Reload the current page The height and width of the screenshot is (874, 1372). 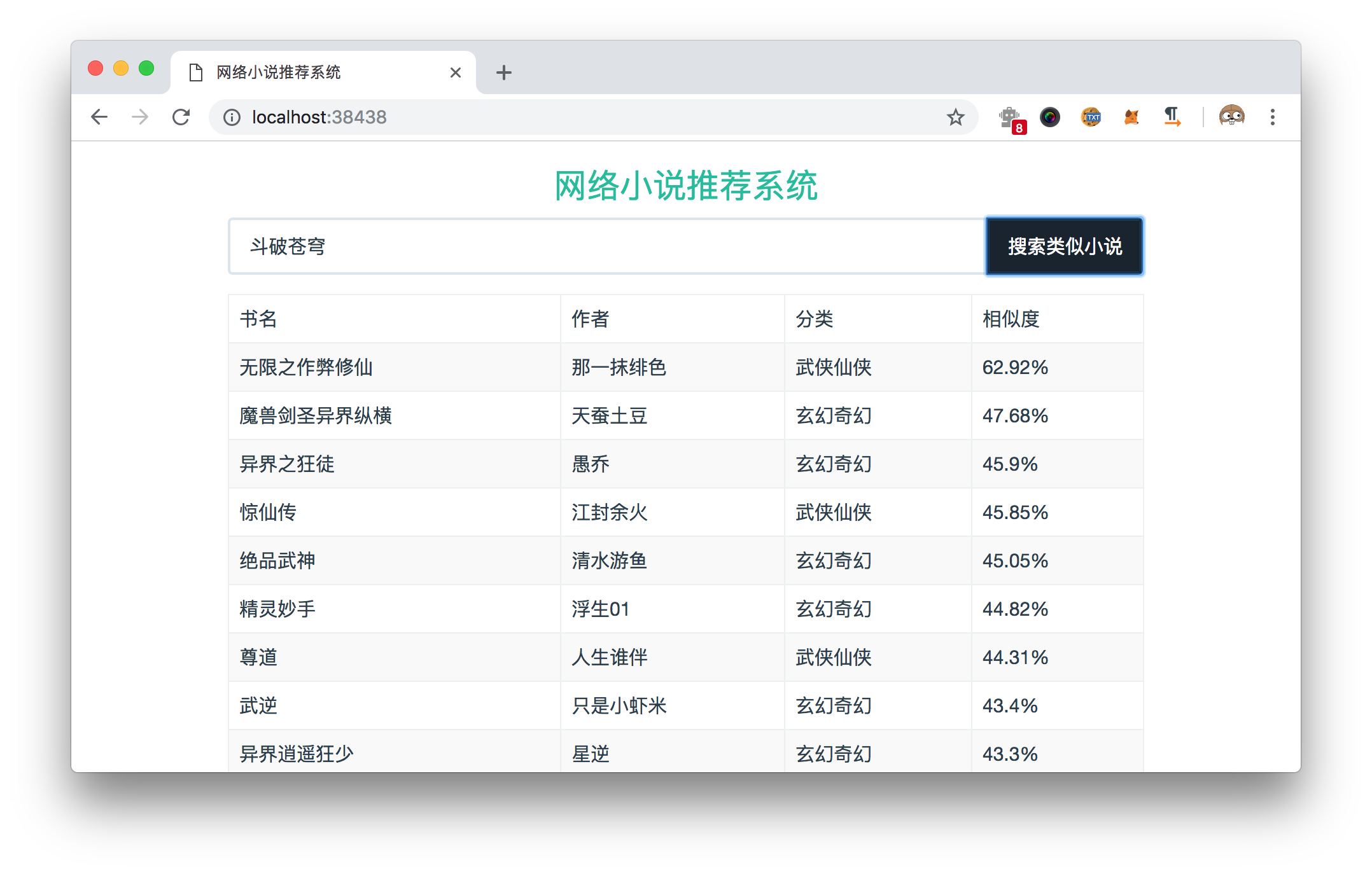pyautogui.click(x=181, y=117)
